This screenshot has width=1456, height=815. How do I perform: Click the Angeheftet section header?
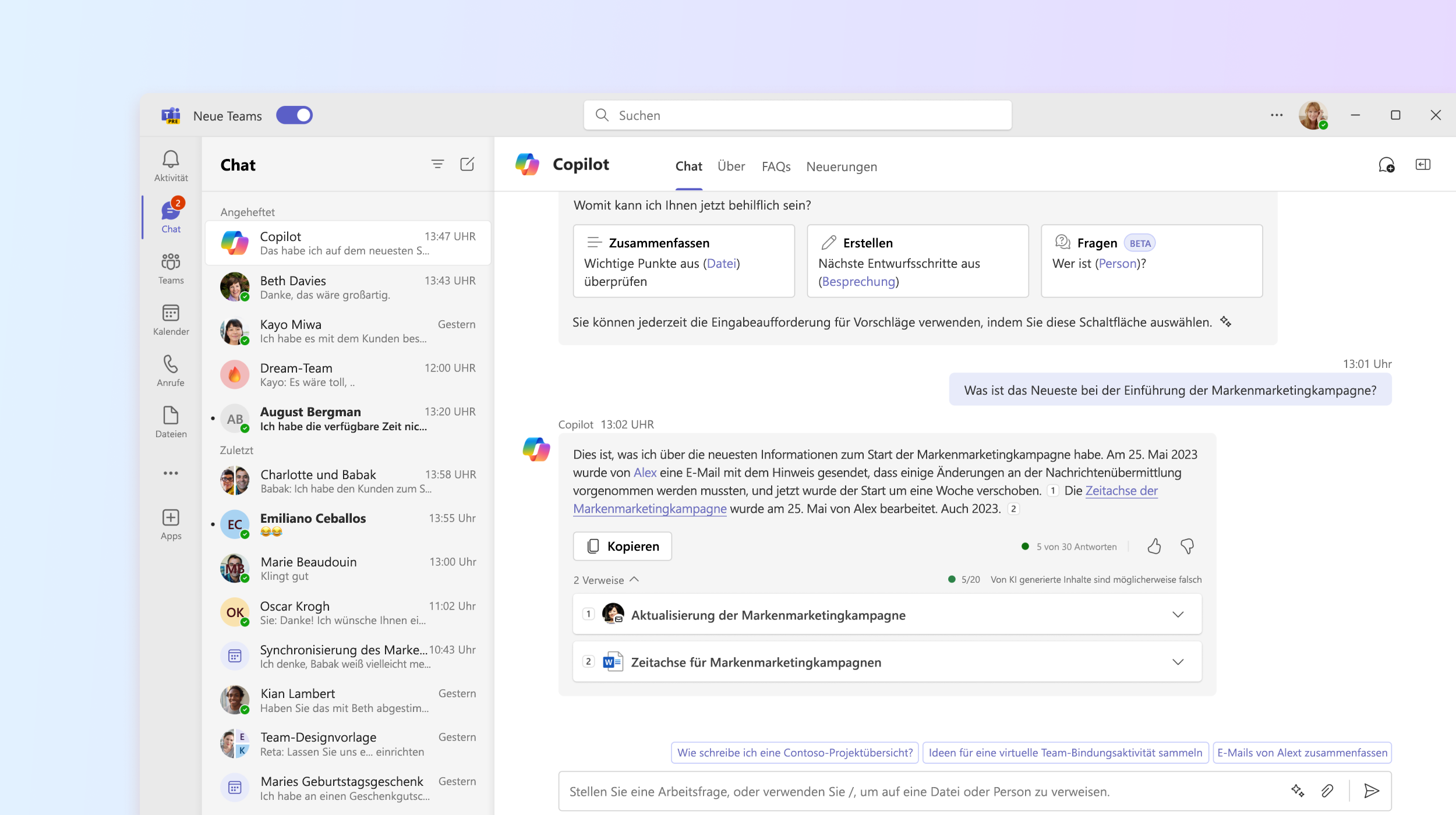point(247,212)
